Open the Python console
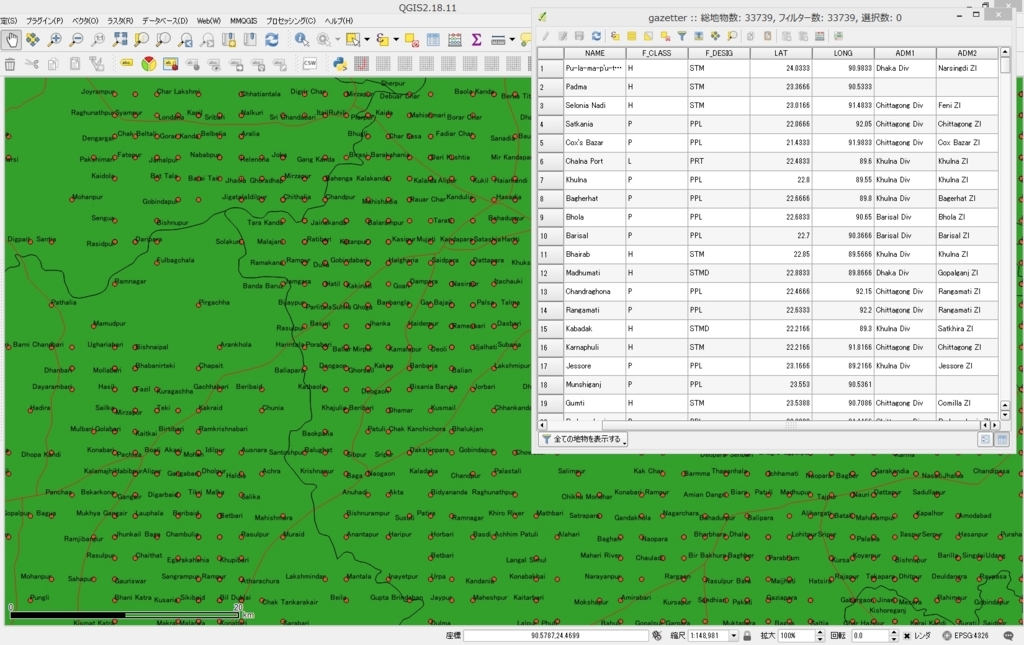1024x645 pixels. click(x=340, y=63)
